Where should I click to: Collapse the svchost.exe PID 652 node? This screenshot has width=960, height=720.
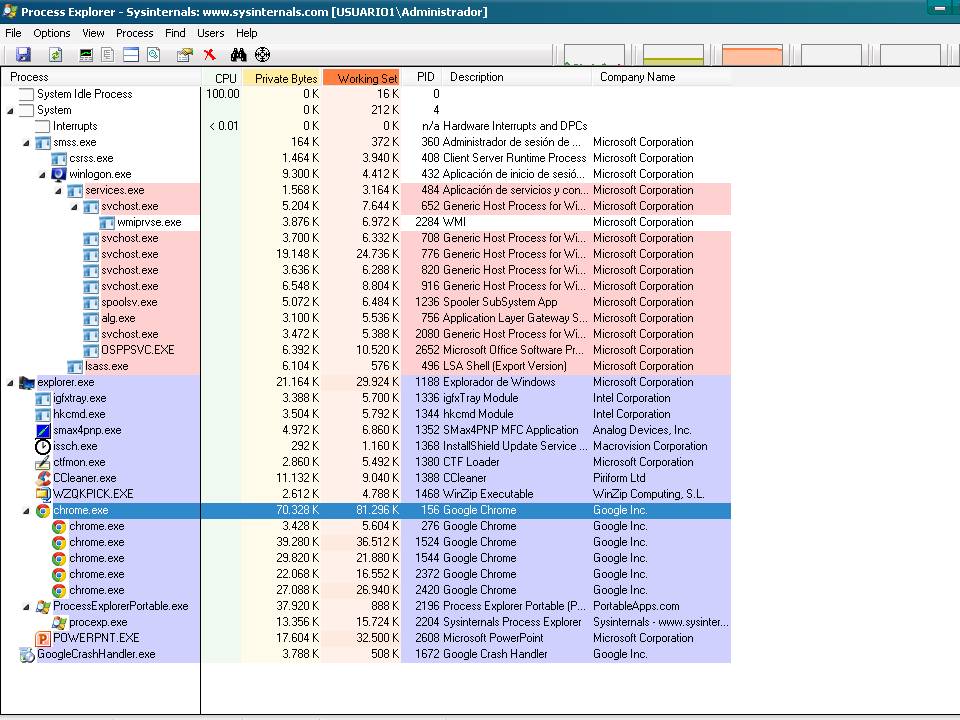point(73,207)
